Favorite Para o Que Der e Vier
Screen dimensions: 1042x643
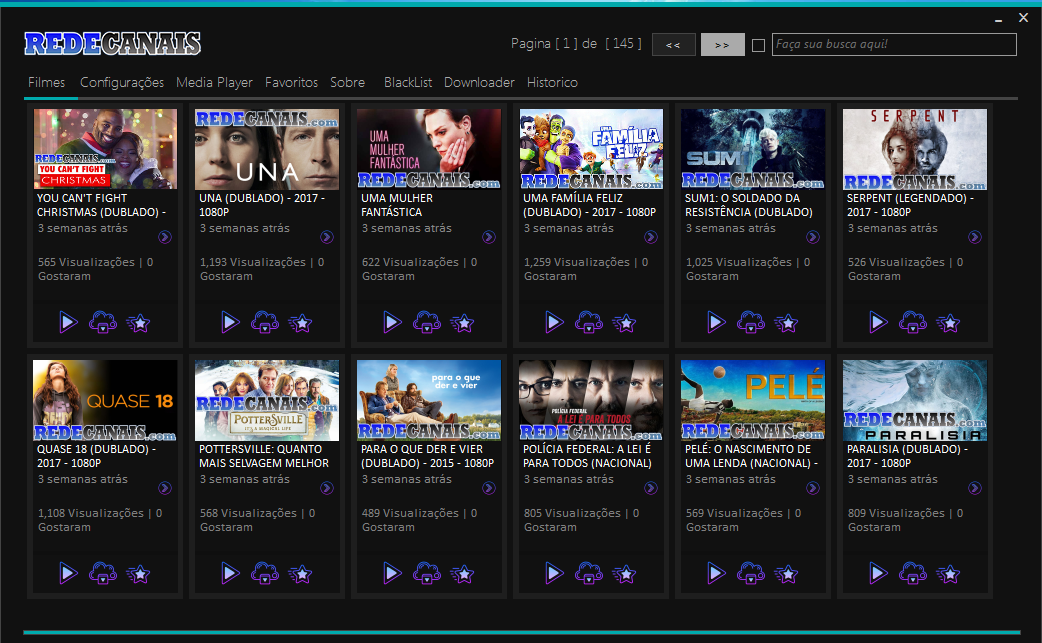point(463,574)
